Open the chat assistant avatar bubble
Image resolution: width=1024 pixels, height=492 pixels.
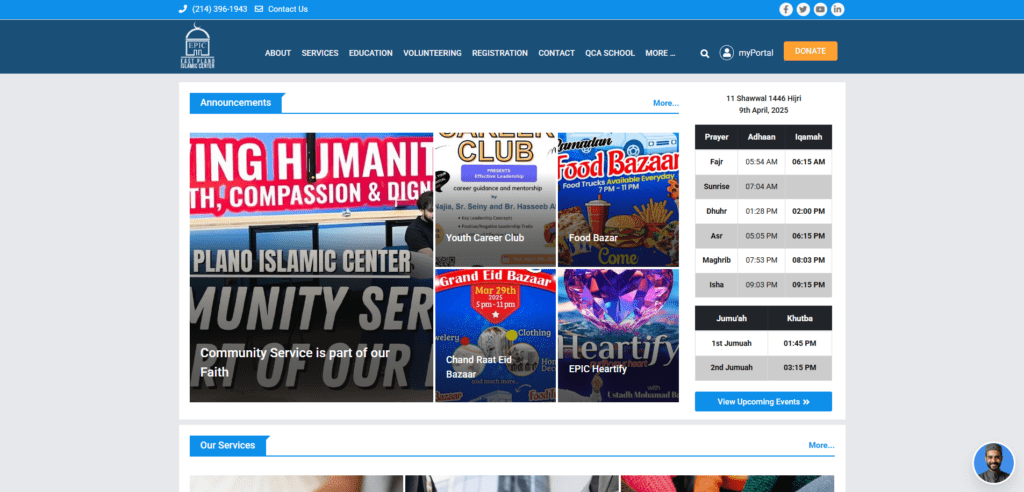[993, 463]
